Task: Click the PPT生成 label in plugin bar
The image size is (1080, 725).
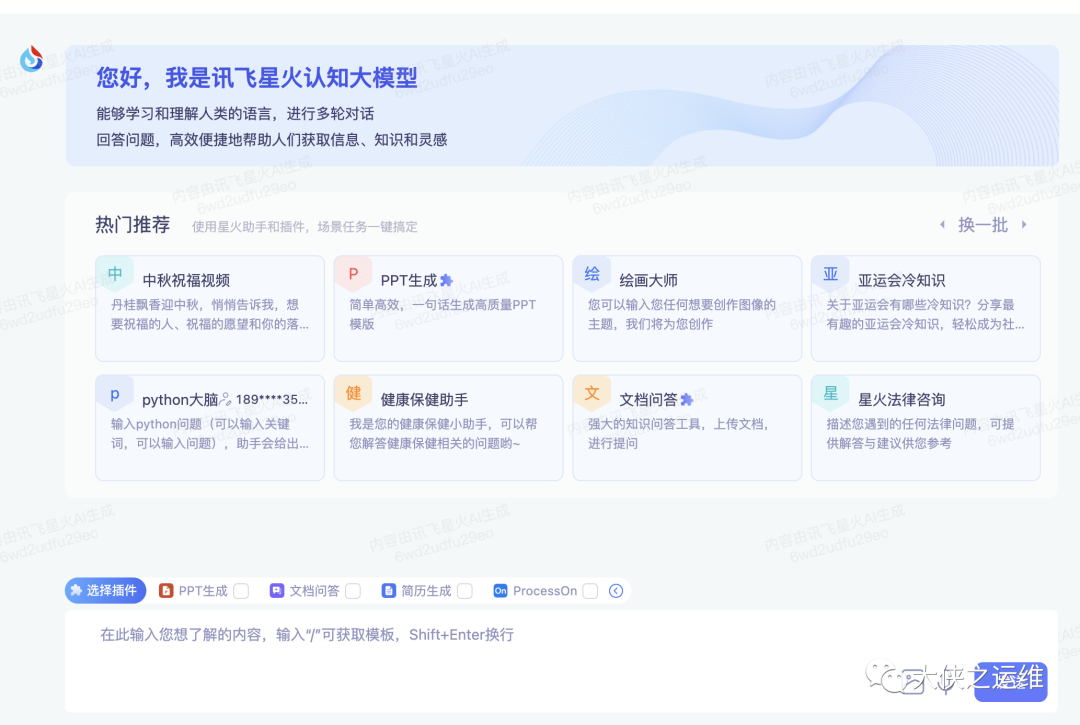Action: point(203,591)
